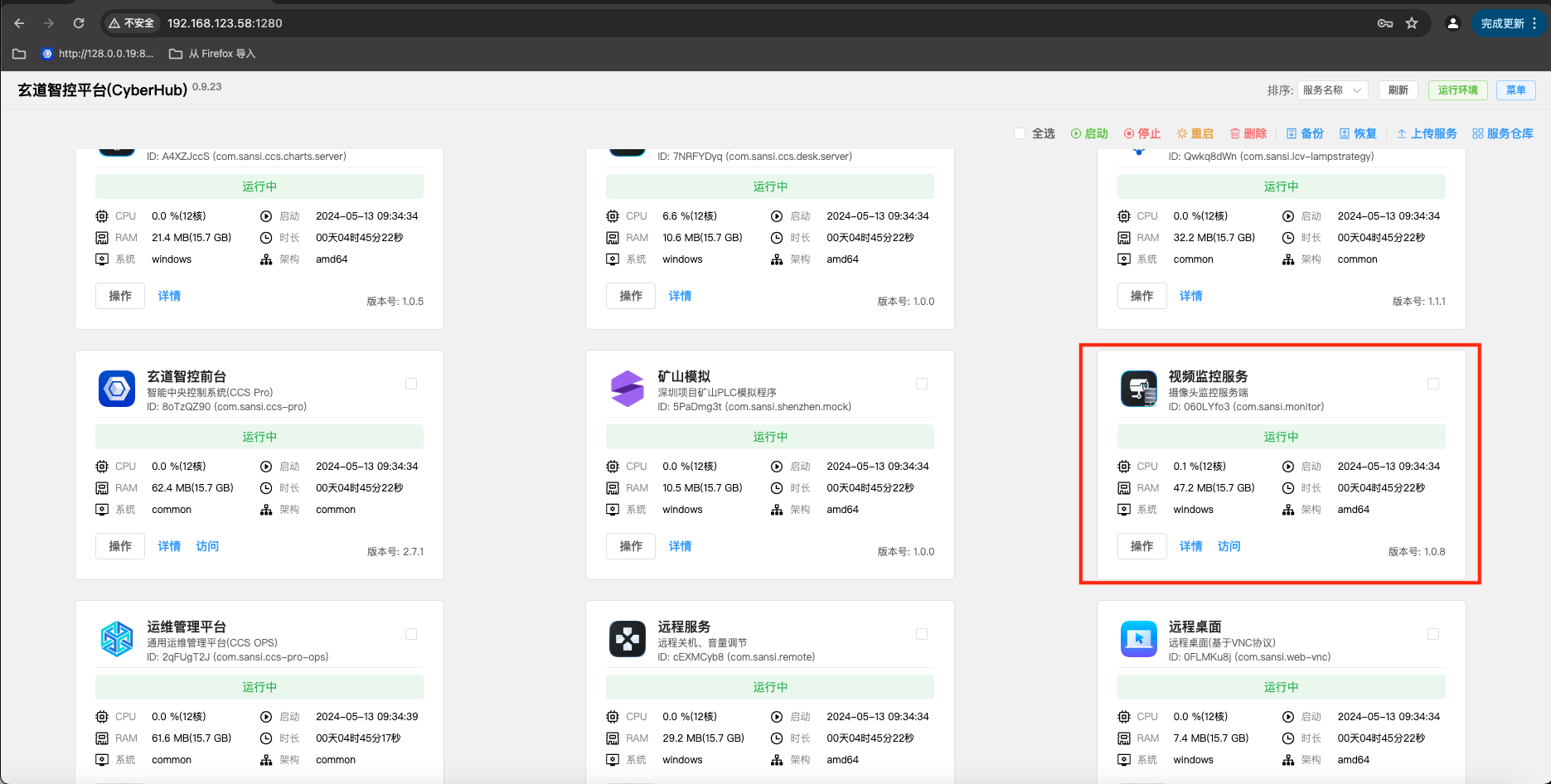
Task: Click the 远程服务 app icon
Action: click(x=628, y=639)
